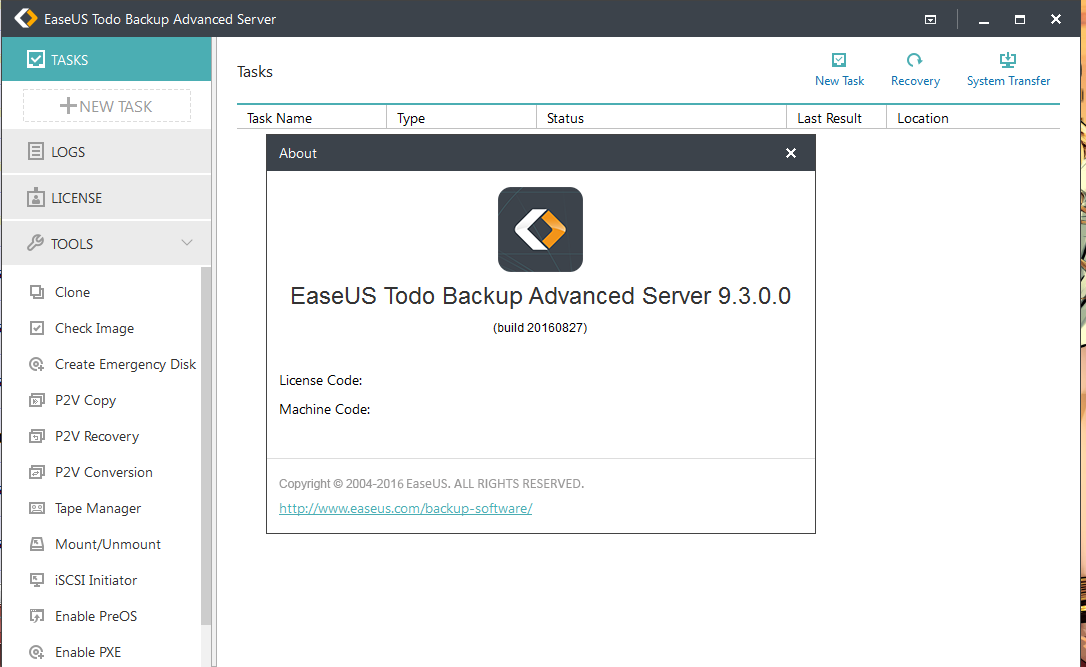Click the Check Image icon
Screen dimensions: 1086x667
point(37,328)
